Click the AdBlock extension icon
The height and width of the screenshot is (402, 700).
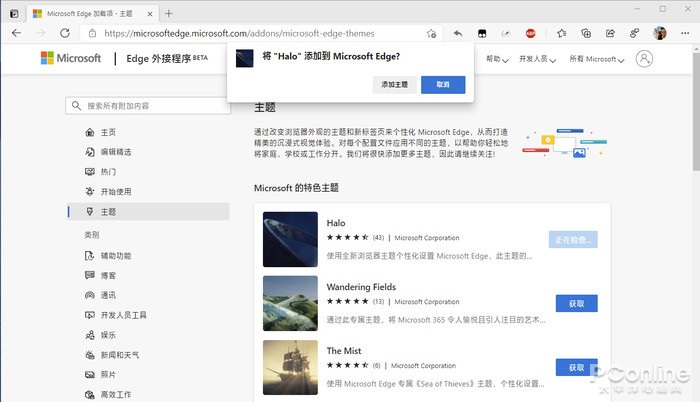click(531, 33)
